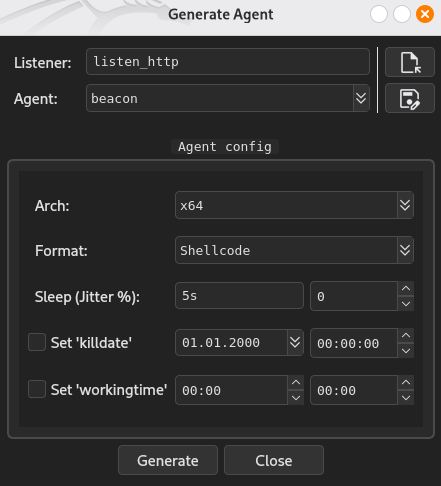Close the Generate Agent window
The height and width of the screenshot is (486, 441).
coord(425,14)
